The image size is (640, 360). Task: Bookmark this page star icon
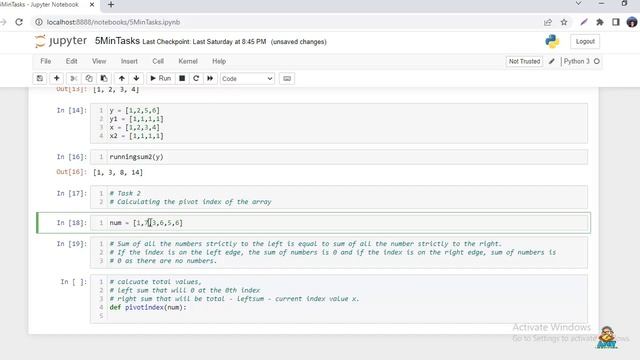[x=564, y=22]
